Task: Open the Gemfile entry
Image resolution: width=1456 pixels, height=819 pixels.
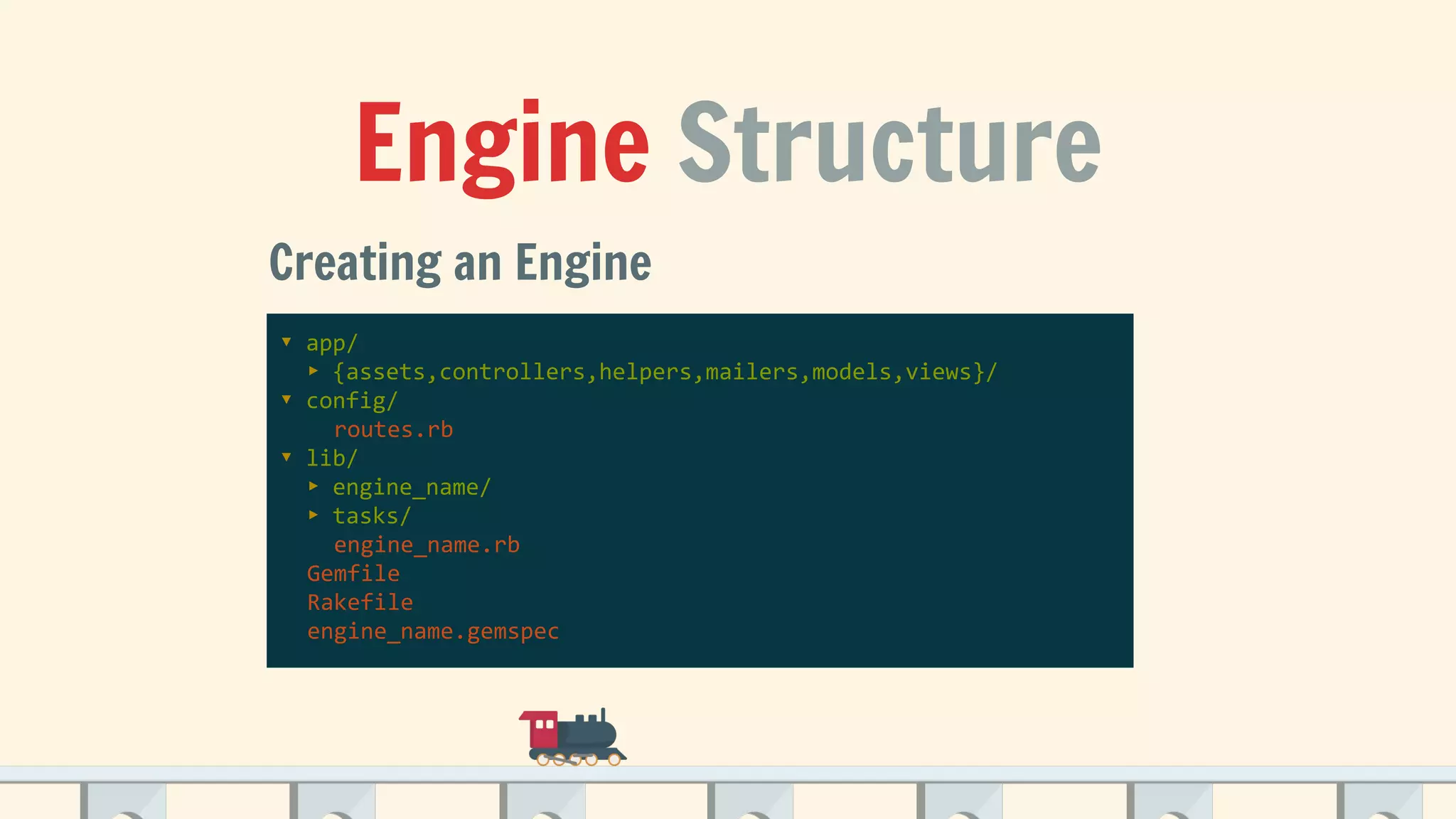Action: pos(353,573)
